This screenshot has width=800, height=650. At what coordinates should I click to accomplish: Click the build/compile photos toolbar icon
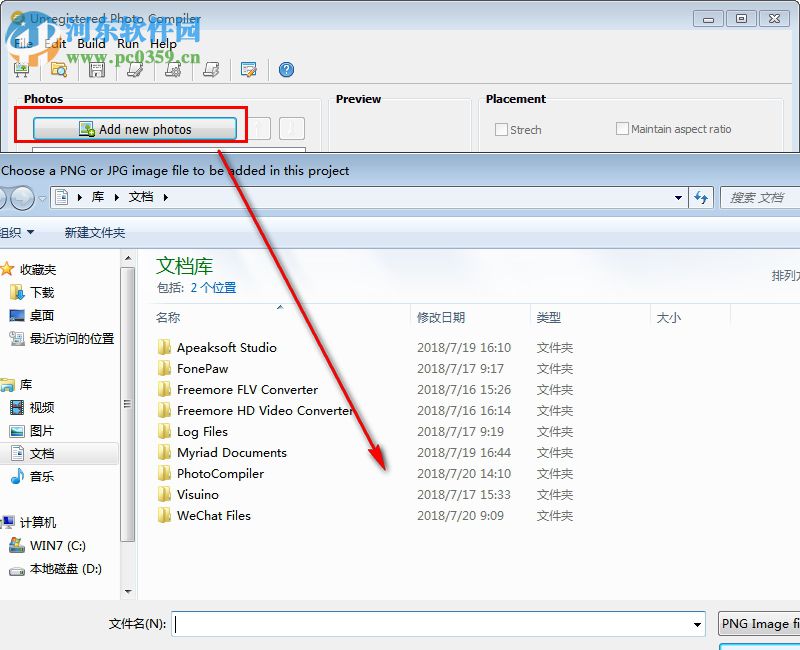click(171, 69)
